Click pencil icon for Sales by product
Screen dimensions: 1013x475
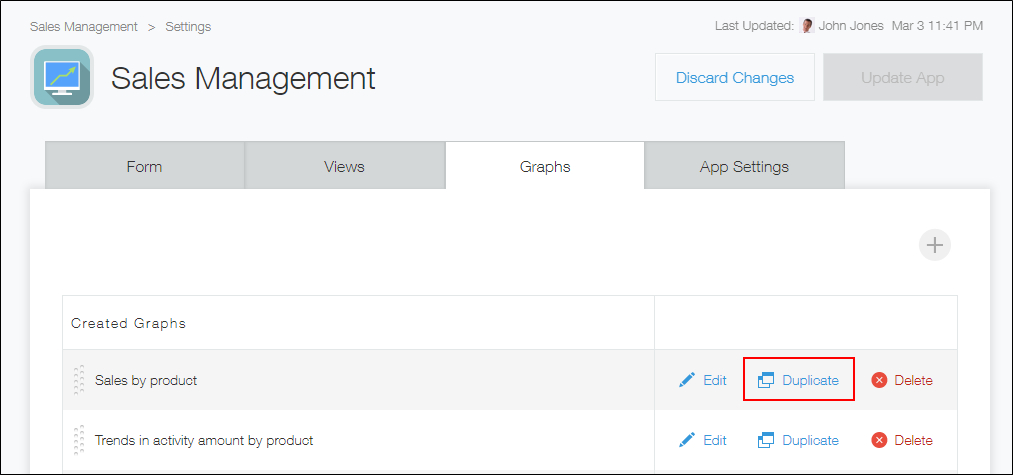[x=686, y=380]
